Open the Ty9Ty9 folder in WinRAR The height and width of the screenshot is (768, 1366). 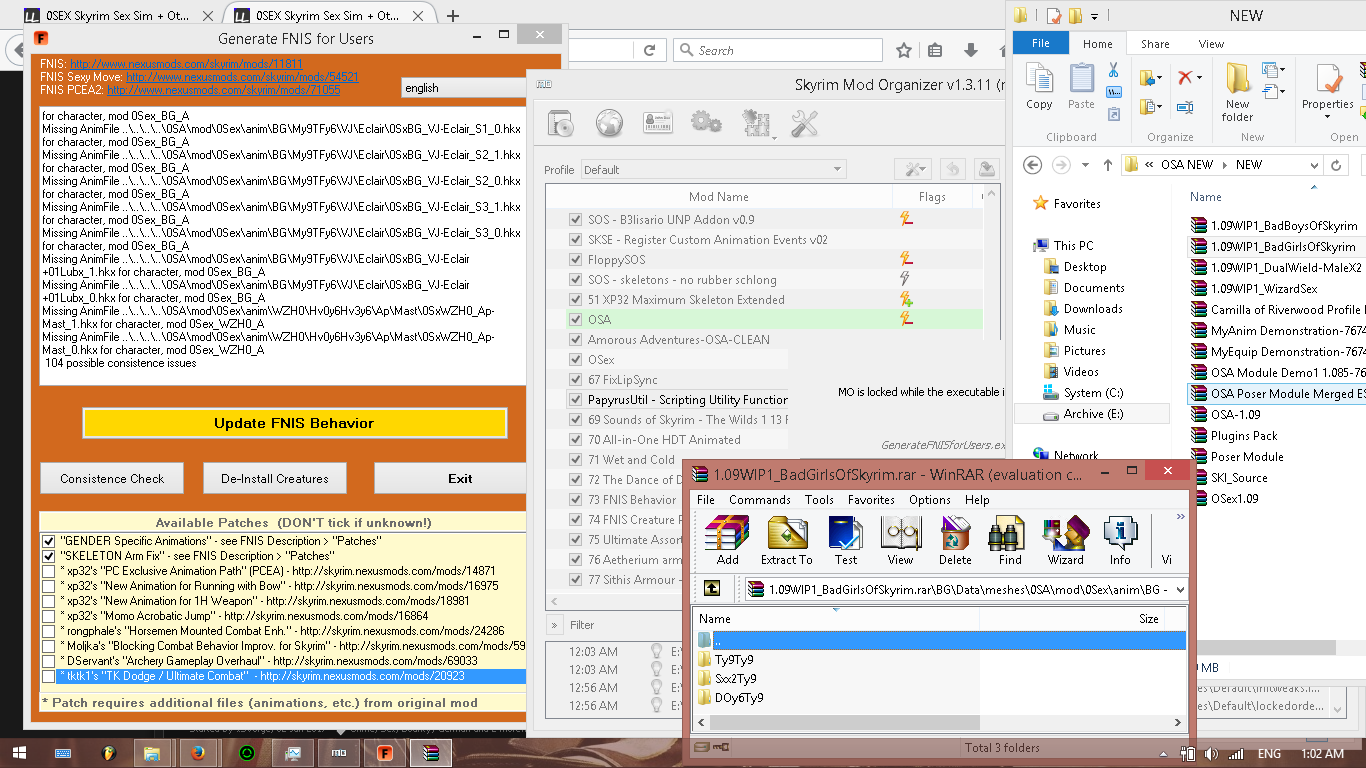733,660
